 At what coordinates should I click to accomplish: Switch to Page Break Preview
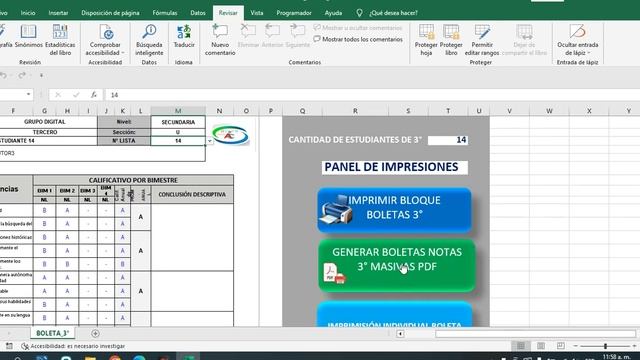click(x=561, y=346)
